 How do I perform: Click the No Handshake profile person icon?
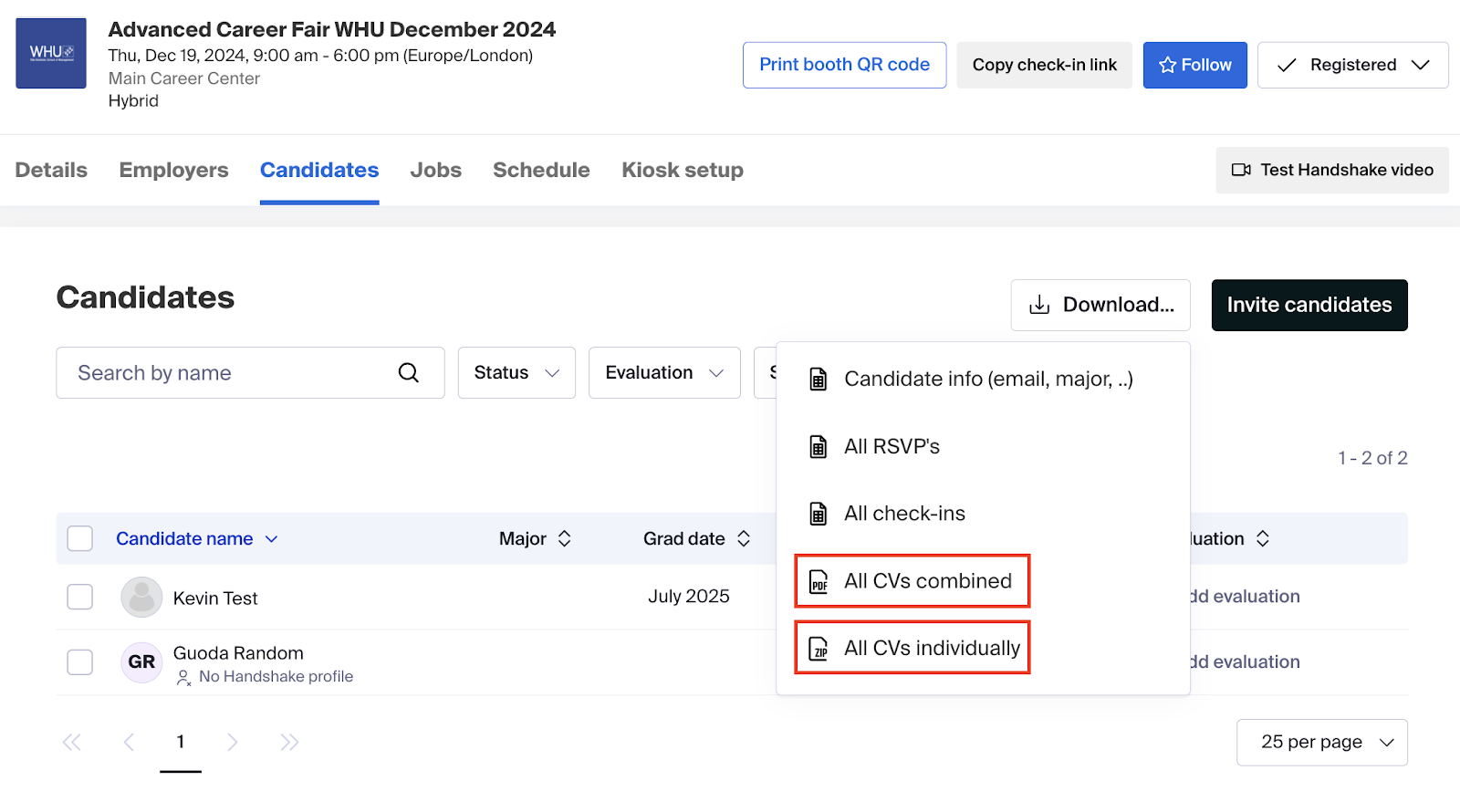(183, 677)
